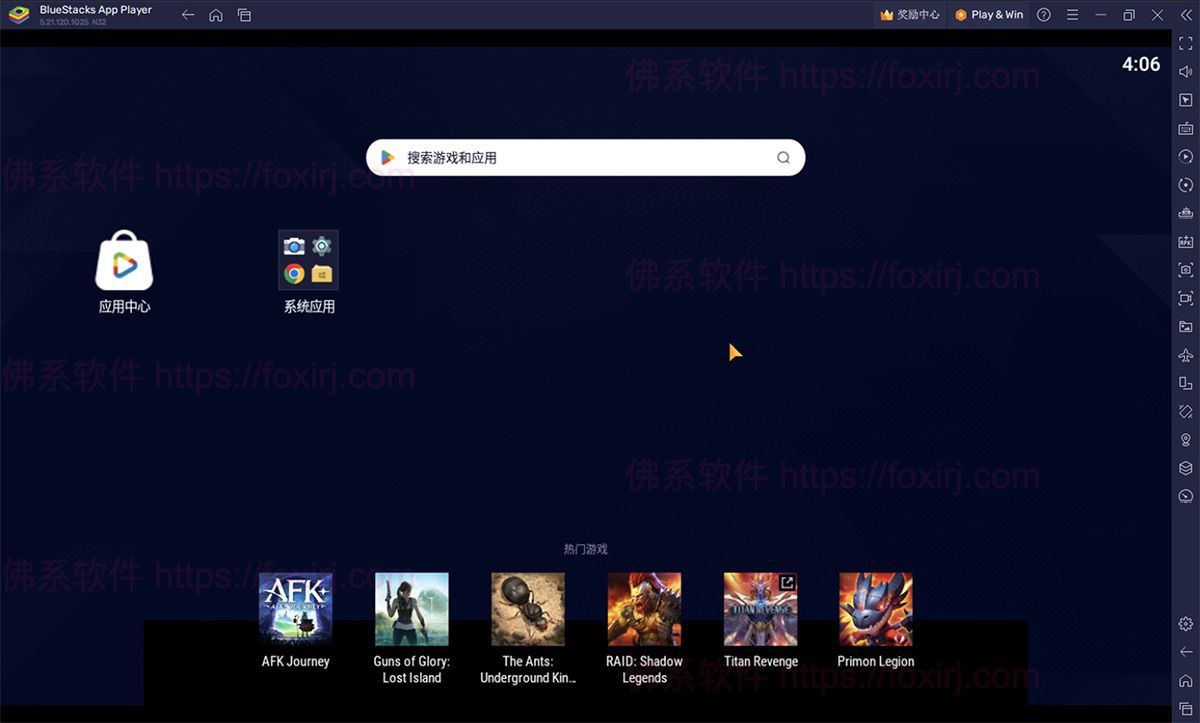Launch the 应用中心 app center
Screen dimensions: 1200x723
click(124, 261)
